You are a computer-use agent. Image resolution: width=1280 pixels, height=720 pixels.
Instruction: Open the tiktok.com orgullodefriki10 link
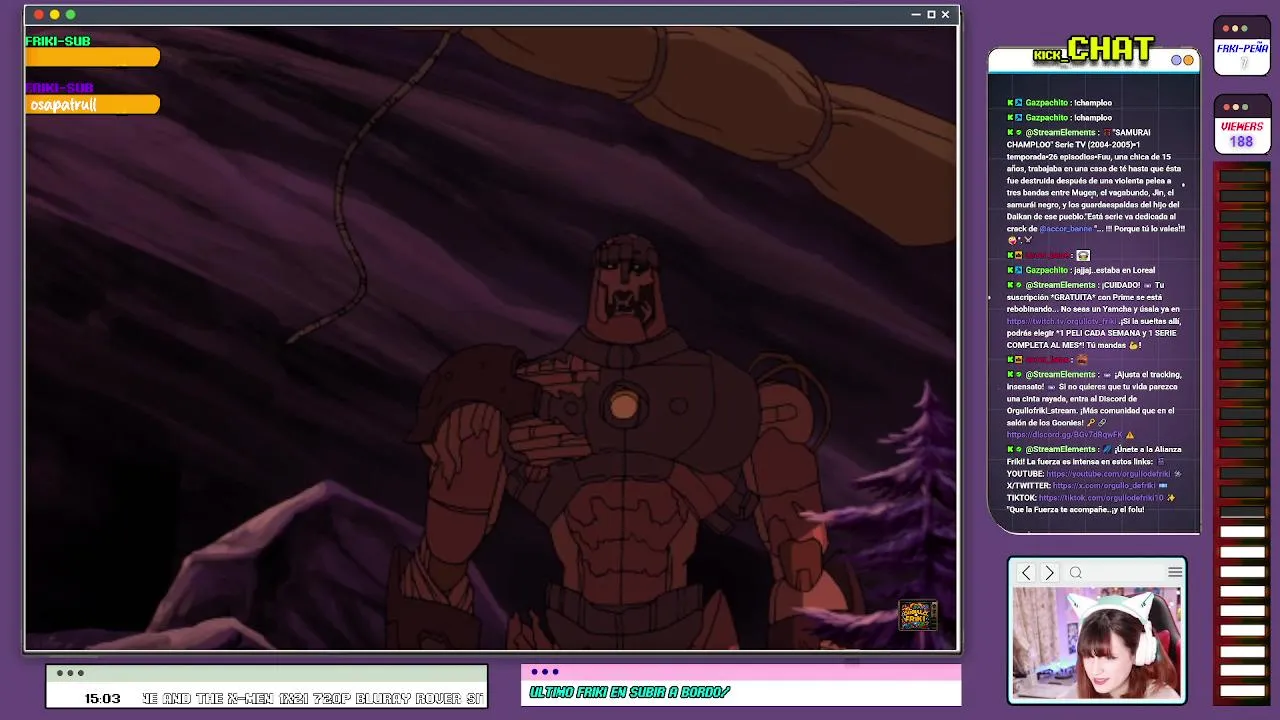[1100, 497]
